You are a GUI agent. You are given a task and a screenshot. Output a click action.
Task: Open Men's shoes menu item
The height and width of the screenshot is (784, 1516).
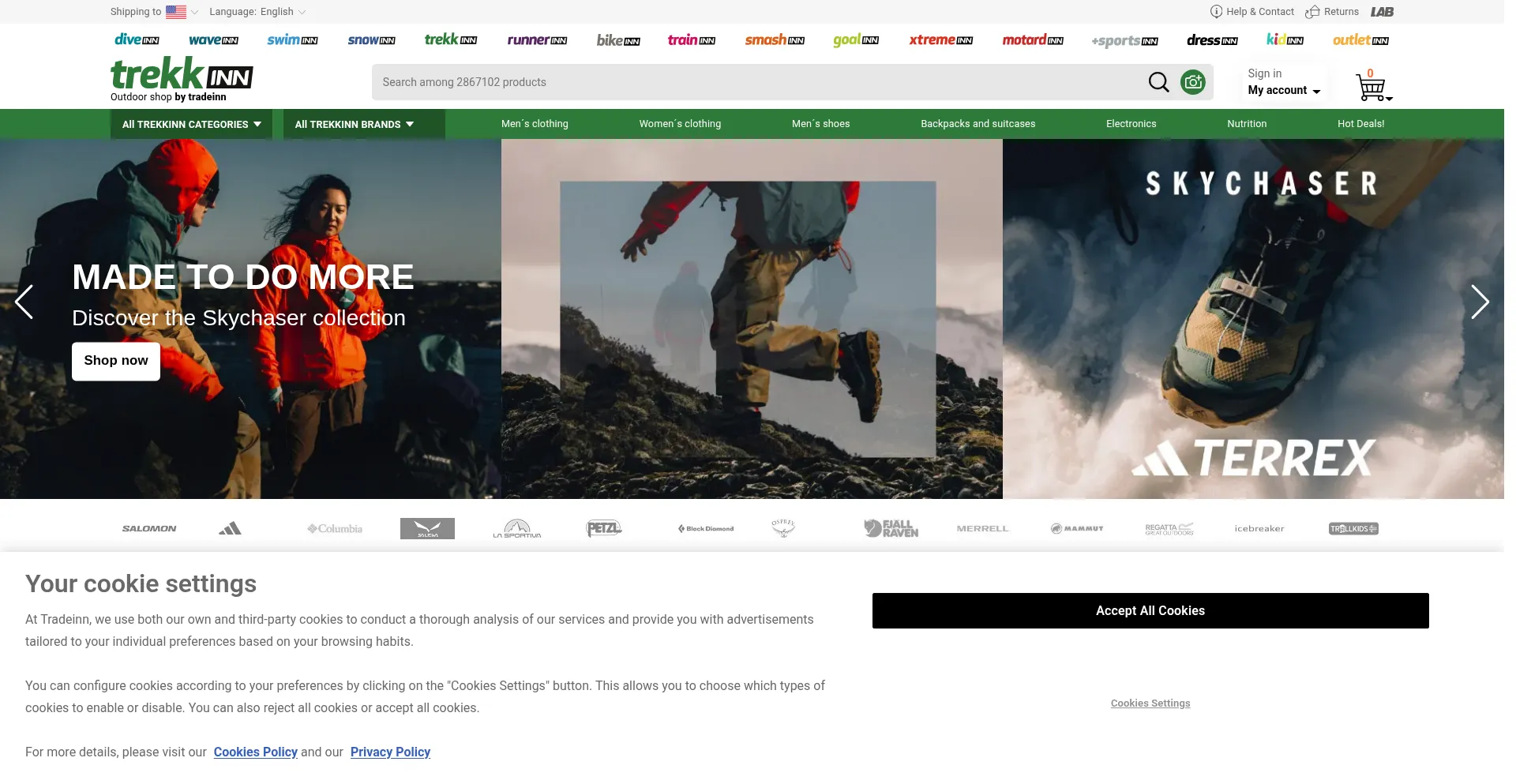point(820,124)
